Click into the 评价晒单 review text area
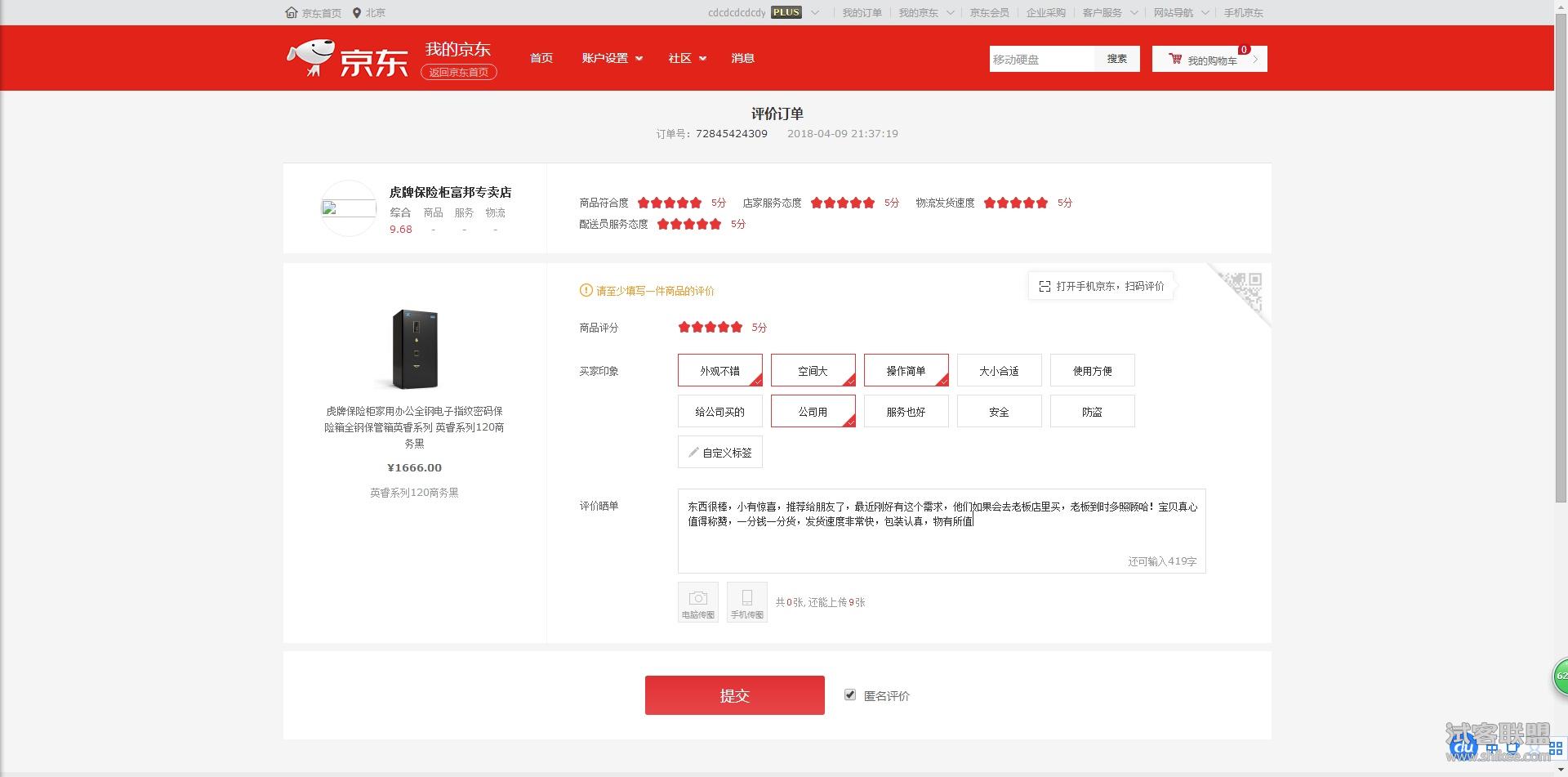The width and height of the screenshot is (1568, 777). 942,531
